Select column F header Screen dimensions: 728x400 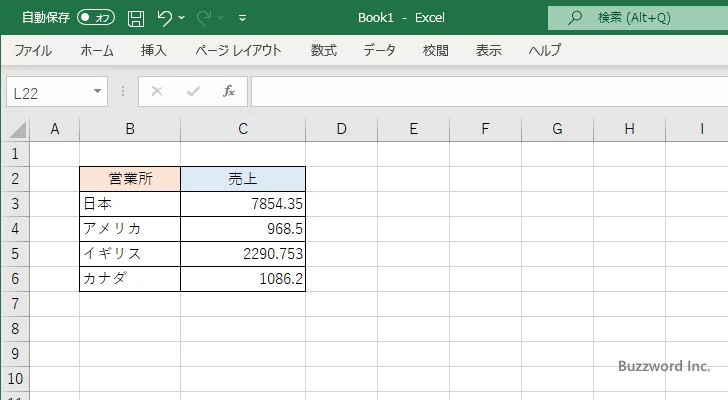coord(485,129)
